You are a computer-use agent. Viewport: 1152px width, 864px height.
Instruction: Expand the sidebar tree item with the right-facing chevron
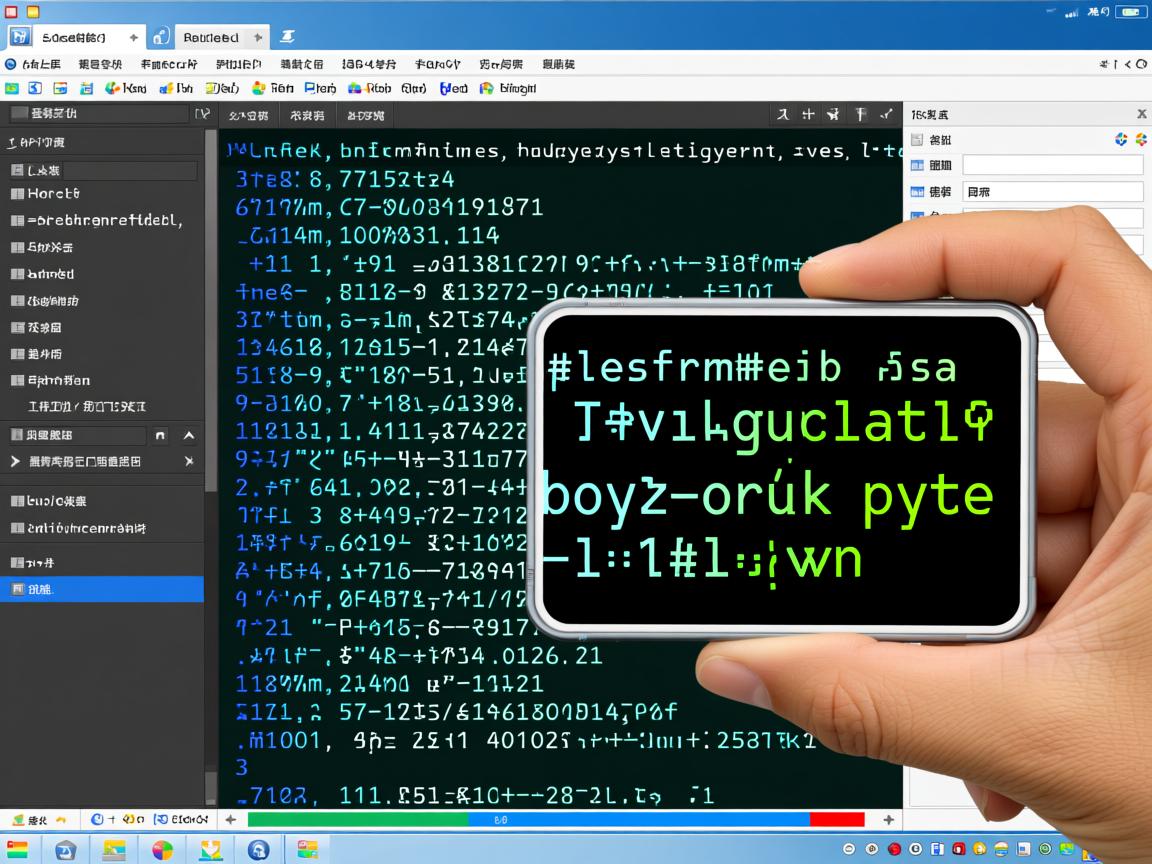tap(15, 461)
